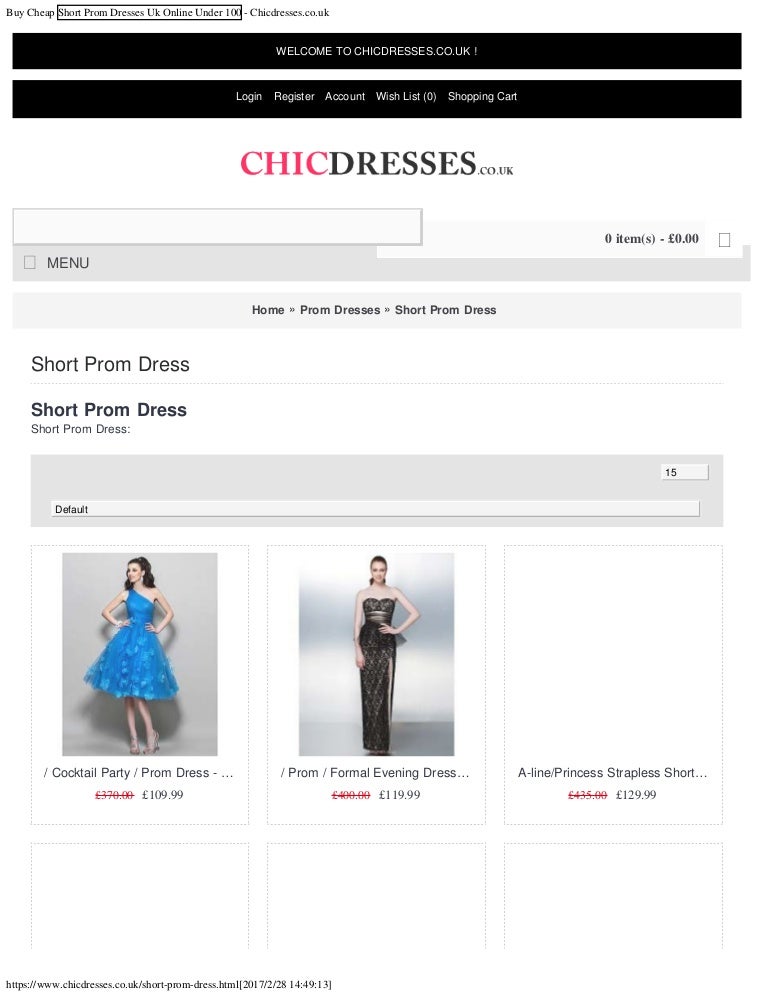Click the CHICDRESSES.co.uk logo

[x=377, y=163]
